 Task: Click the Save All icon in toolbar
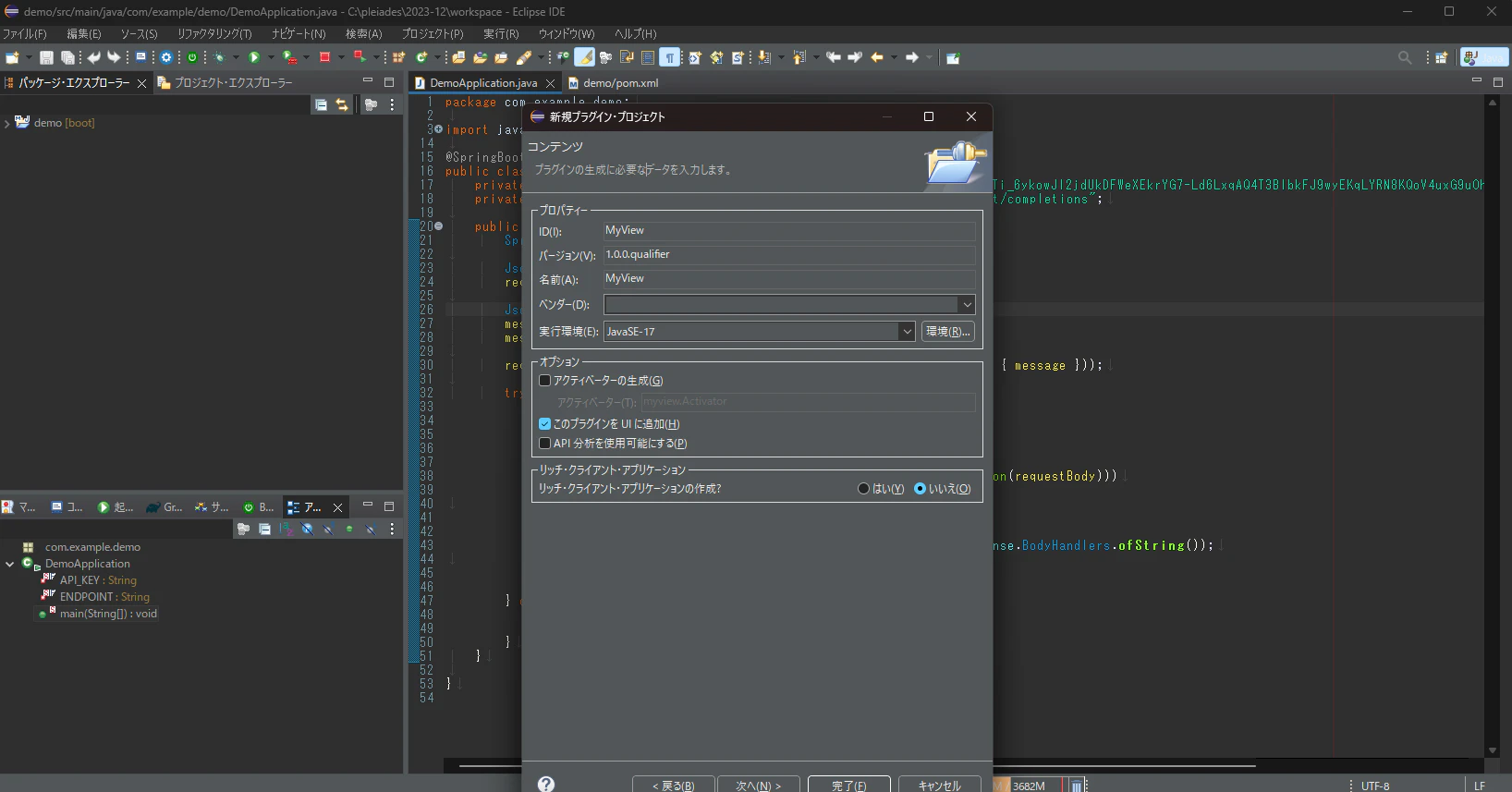67,57
